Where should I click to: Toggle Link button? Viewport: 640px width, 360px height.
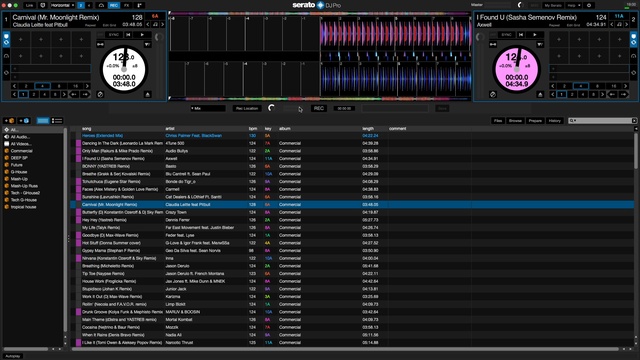coord(29,5)
